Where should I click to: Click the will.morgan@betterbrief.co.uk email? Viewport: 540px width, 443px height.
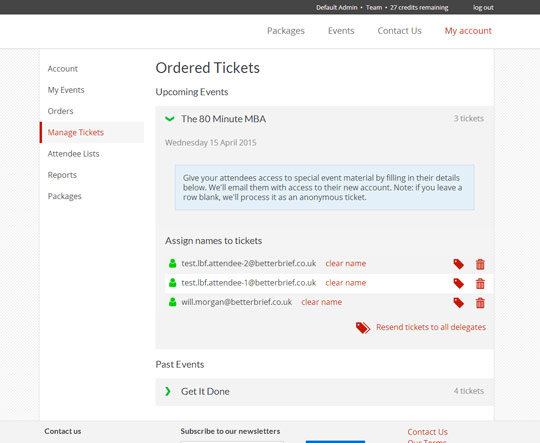[237, 302]
